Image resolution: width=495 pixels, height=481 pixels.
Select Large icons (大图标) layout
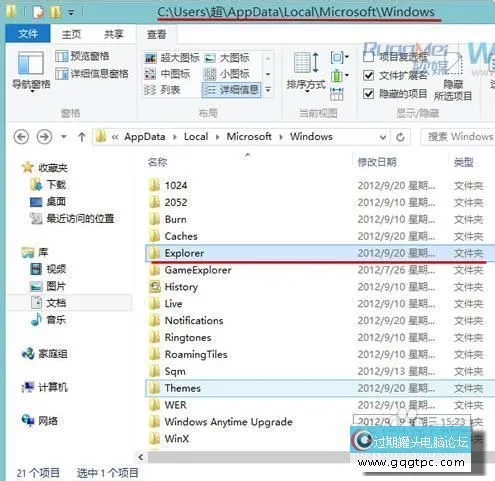227,58
